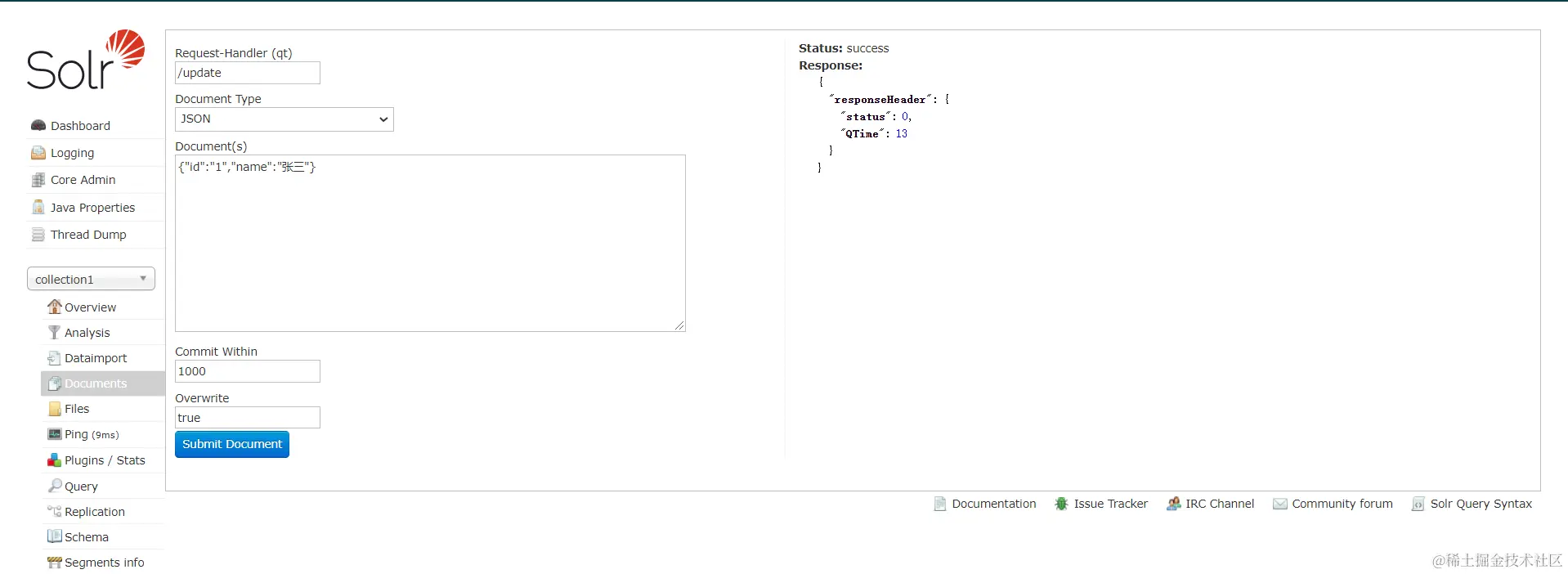Click the Submit Document button
This screenshot has height=574, width=1568.
point(232,444)
